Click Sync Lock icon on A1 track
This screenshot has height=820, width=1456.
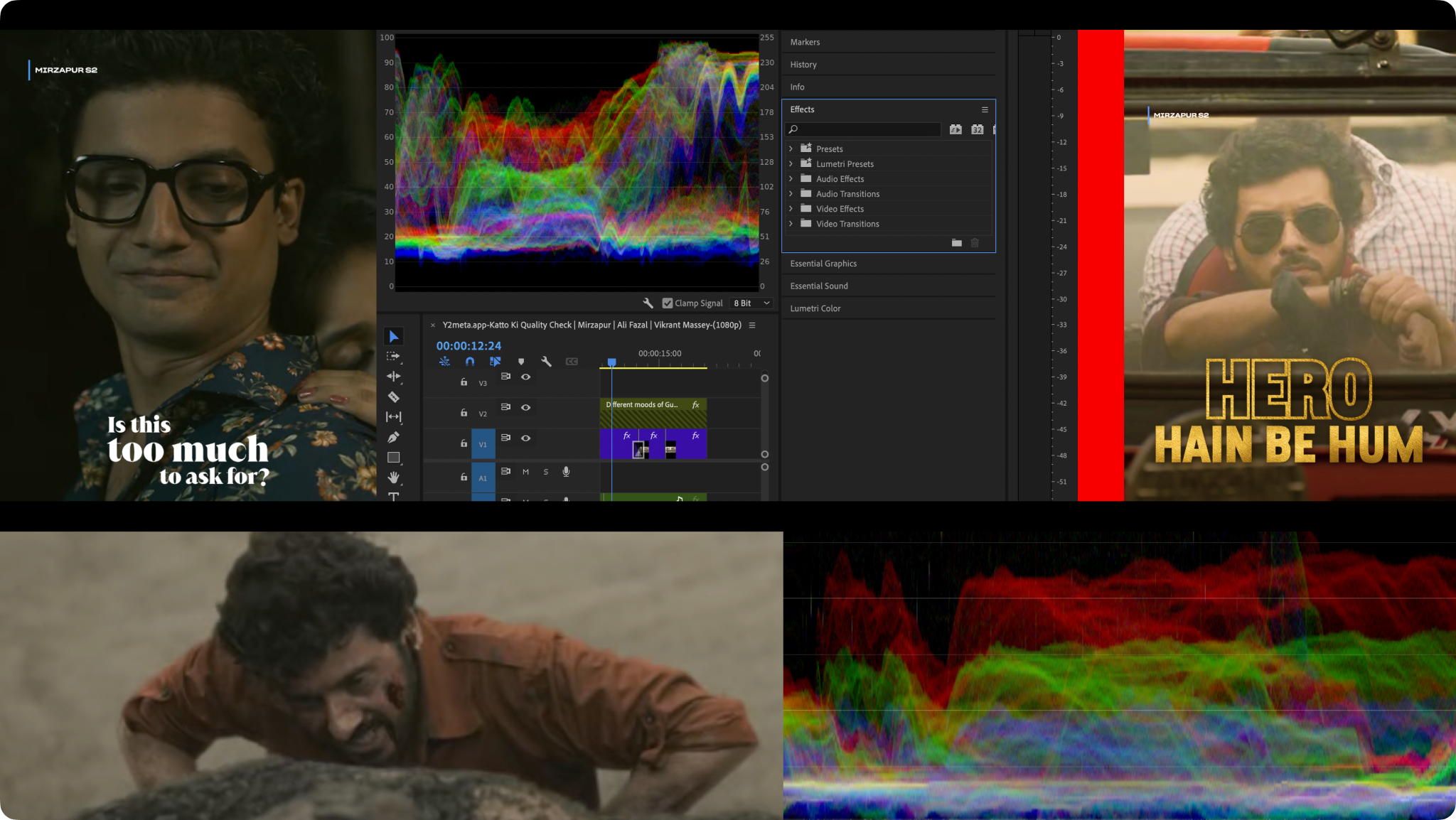505,471
